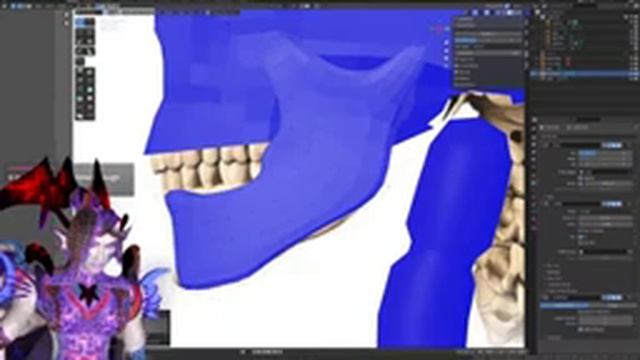This screenshot has width=640, height=360.
Task: Toggle display buttons on the third modifier header
Action: [611, 297]
